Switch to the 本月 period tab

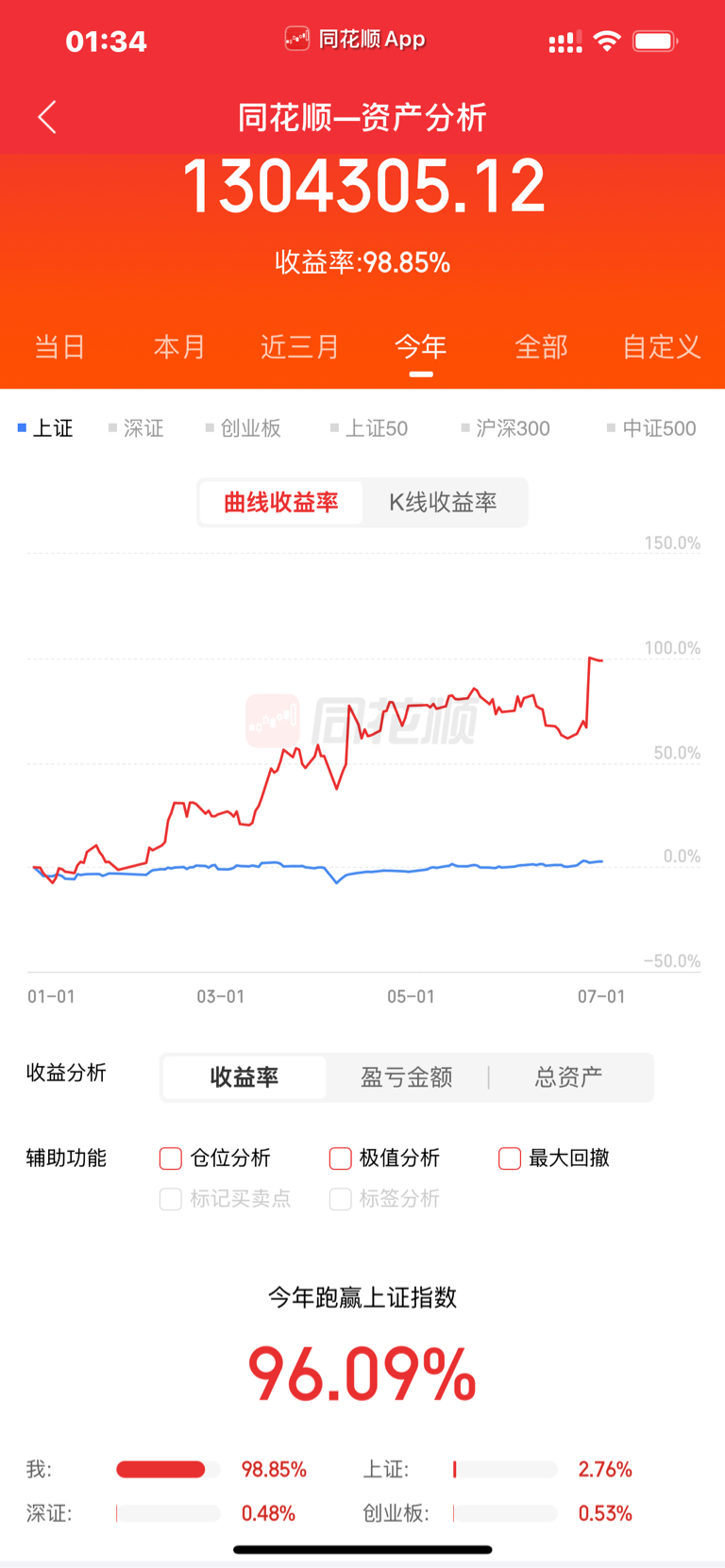click(179, 347)
